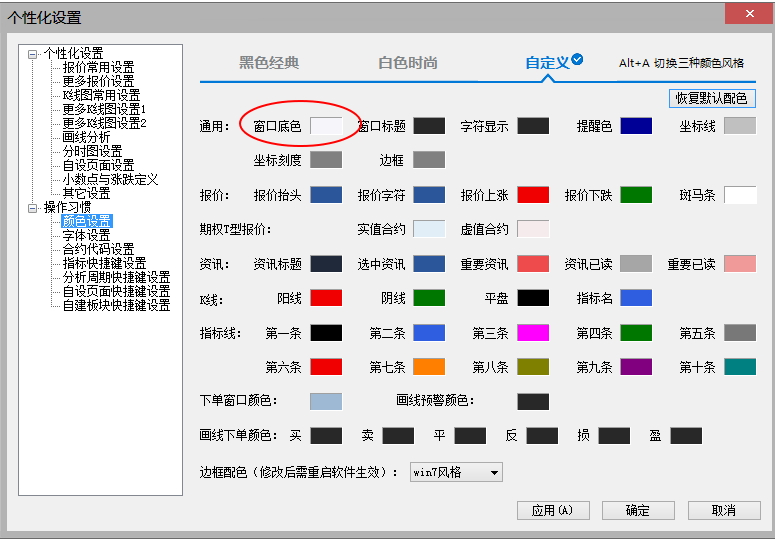Close the 个性化设置 dialog window

pos(750,15)
